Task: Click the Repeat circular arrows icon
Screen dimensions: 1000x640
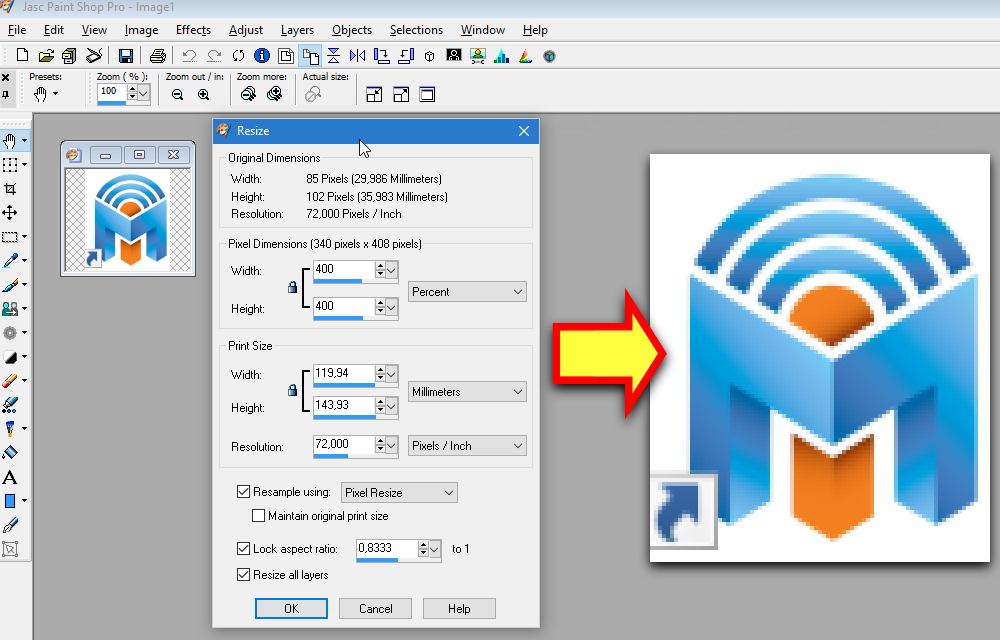Action: (x=238, y=55)
